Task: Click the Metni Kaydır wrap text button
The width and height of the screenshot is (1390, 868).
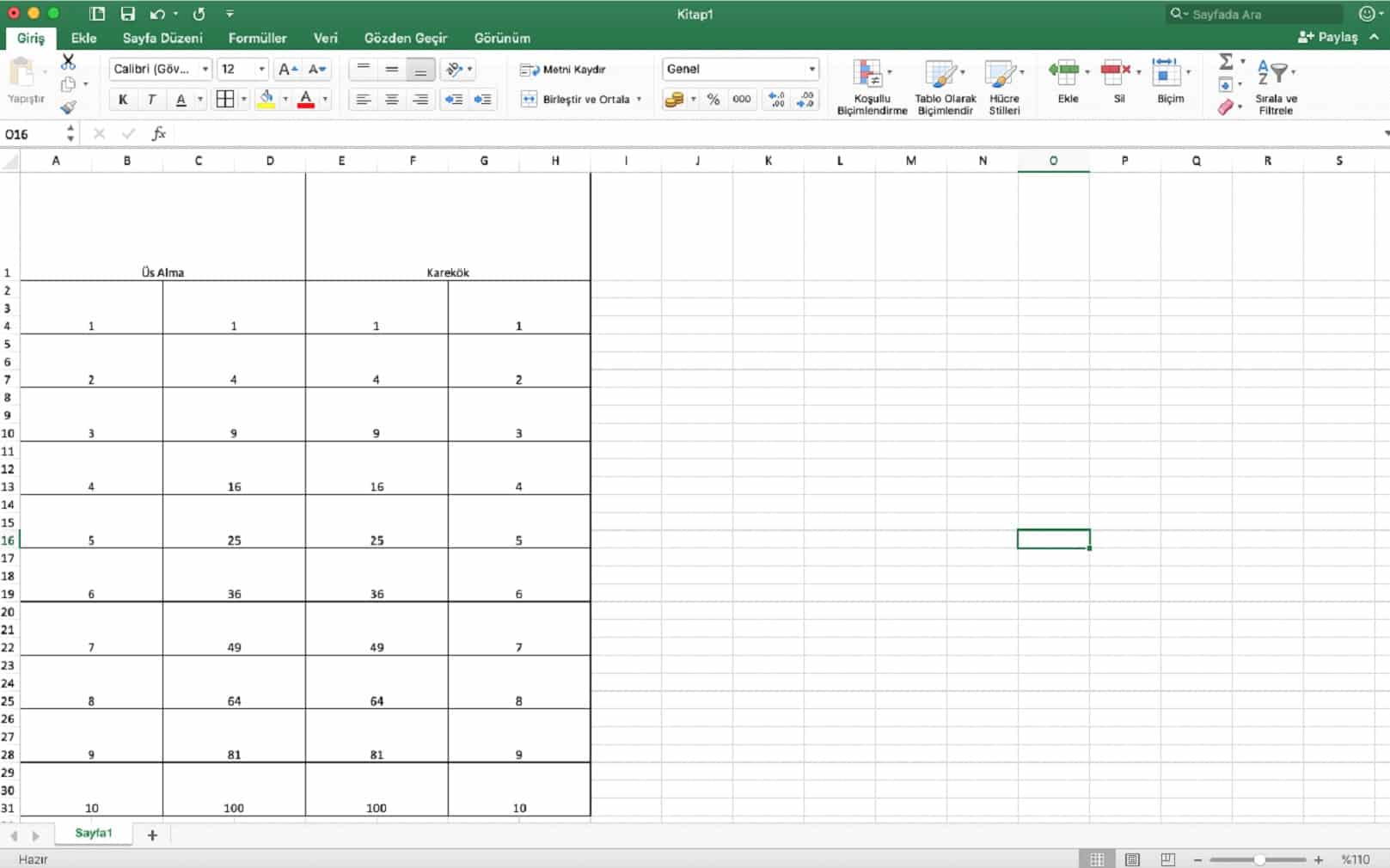Action: click(564, 70)
